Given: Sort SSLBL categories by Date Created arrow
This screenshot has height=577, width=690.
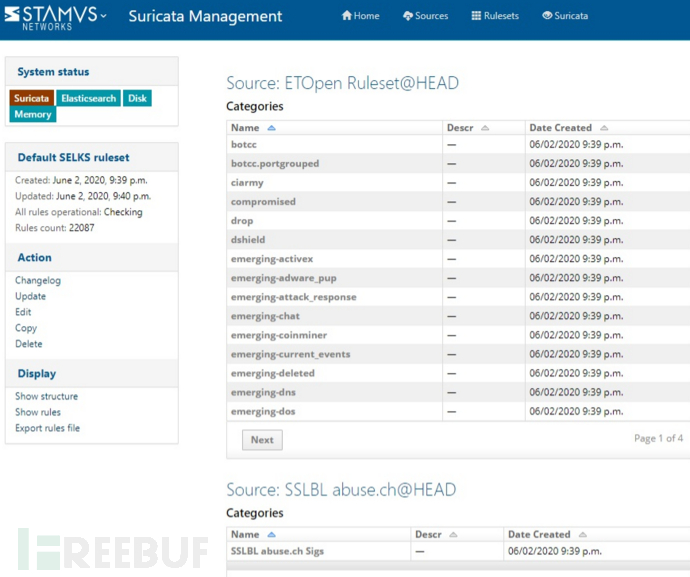Looking at the screenshot, I should (583, 534).
